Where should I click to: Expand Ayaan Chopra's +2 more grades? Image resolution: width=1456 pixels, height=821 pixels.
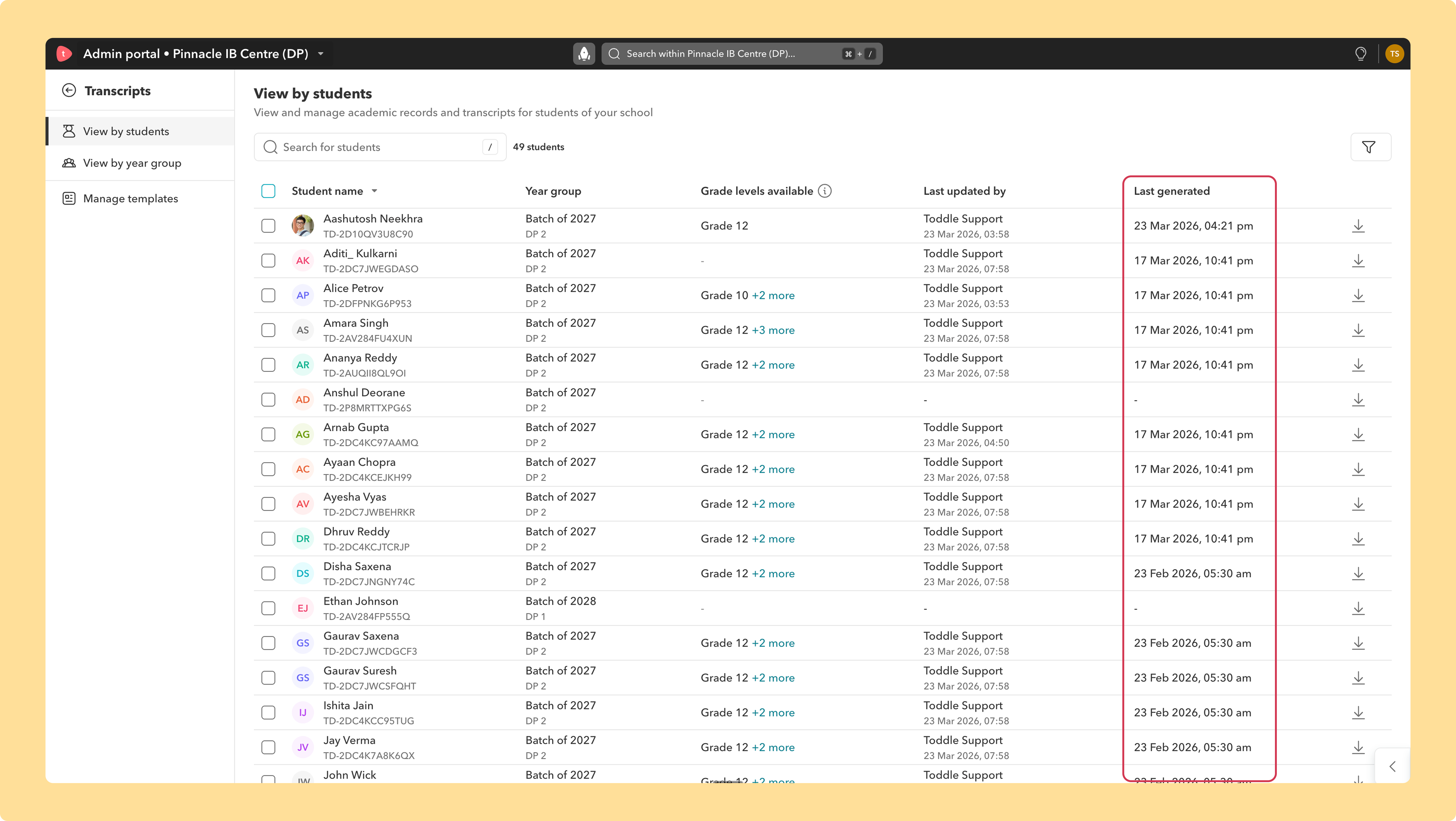773,469
